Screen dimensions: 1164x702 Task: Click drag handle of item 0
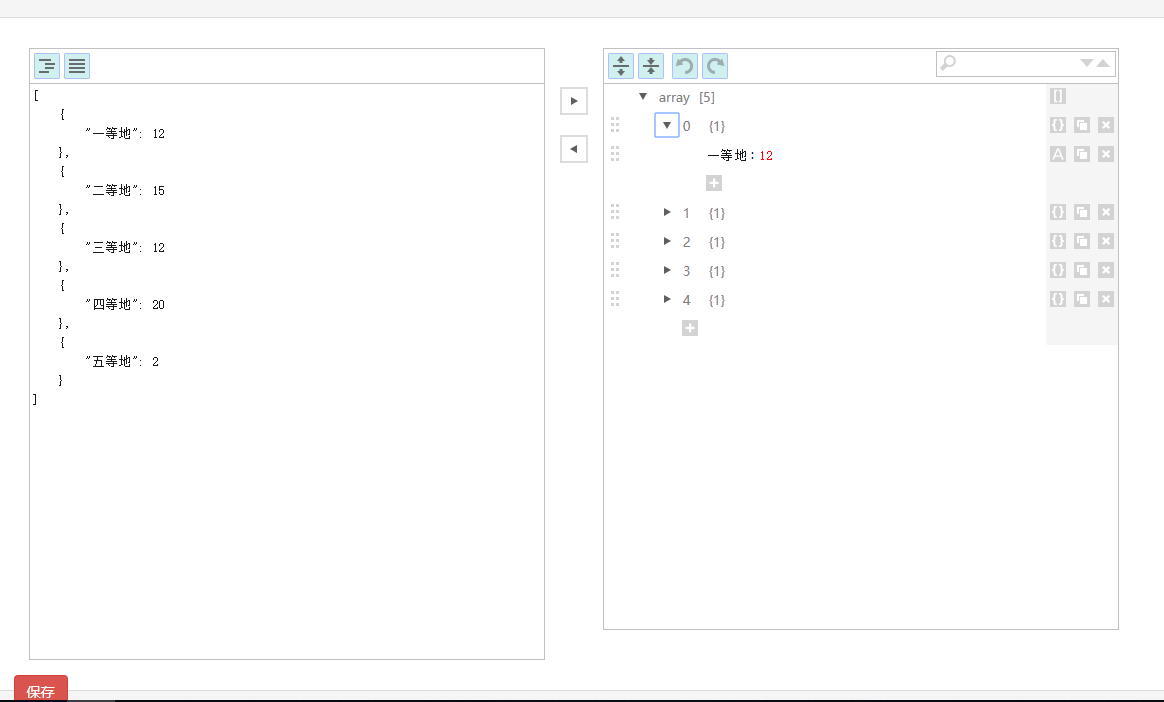[615, 125]
